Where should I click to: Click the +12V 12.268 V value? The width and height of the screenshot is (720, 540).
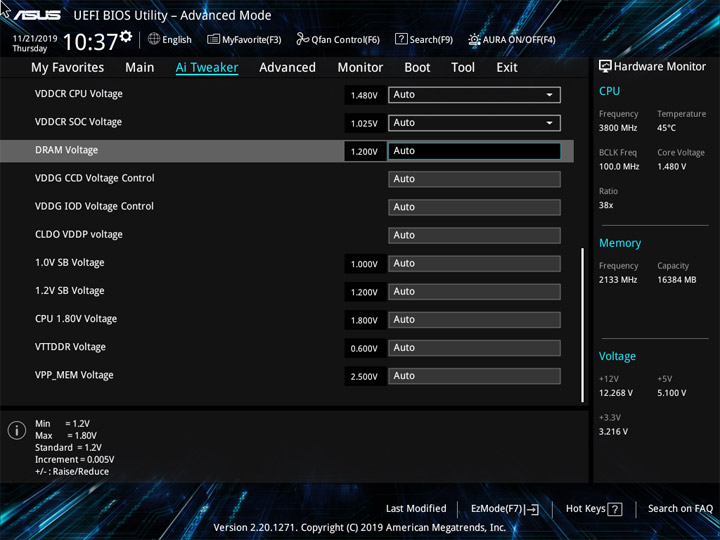point(616,393)
